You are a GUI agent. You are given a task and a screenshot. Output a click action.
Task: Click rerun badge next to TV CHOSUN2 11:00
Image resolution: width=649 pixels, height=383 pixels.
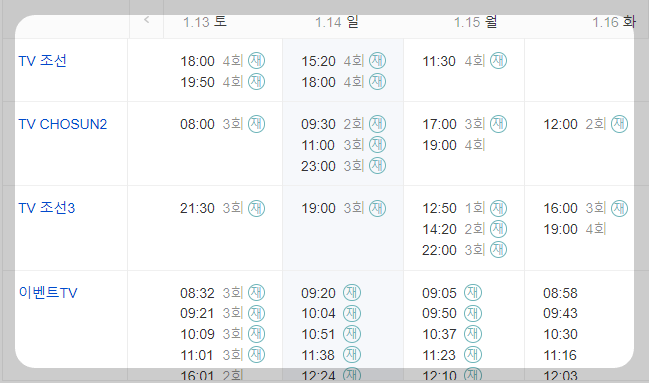tap(377, 145)
